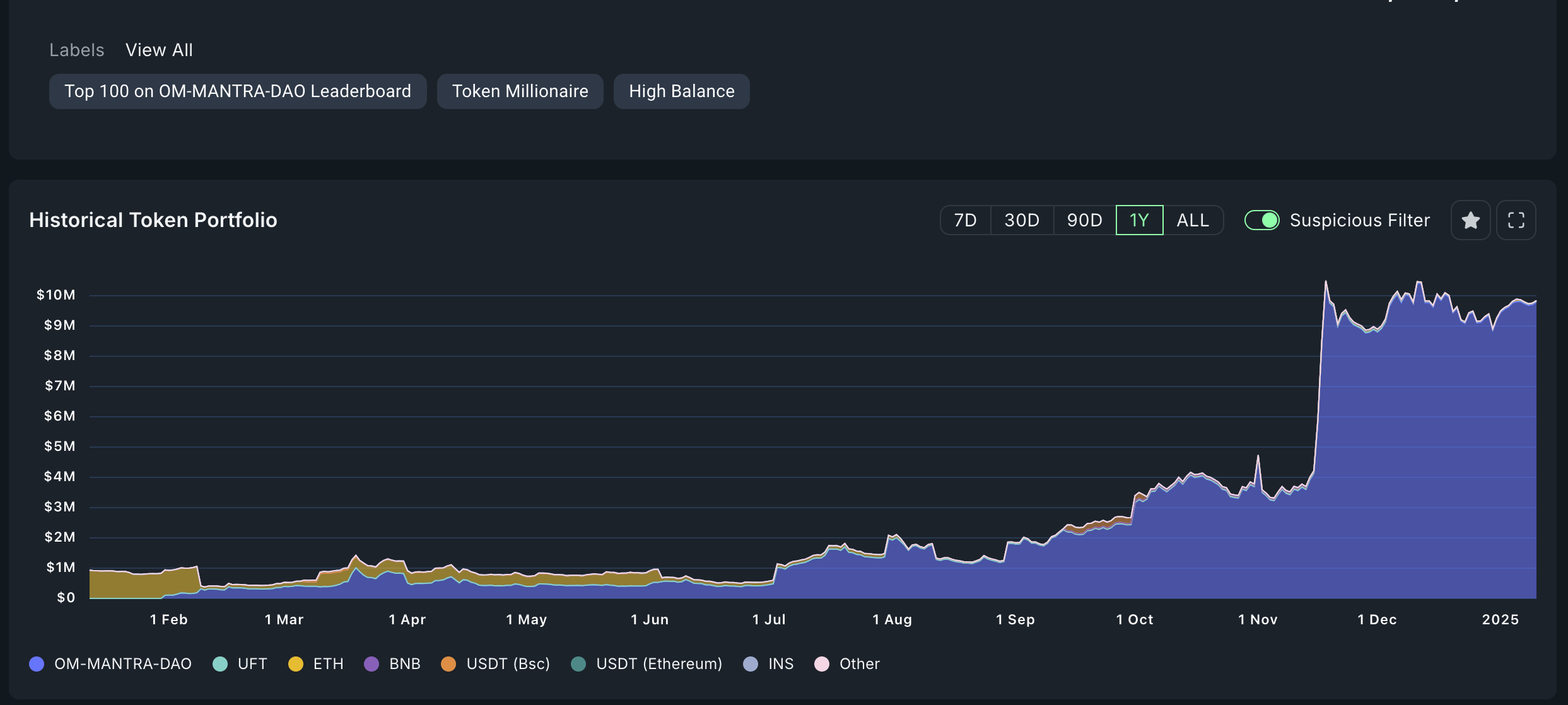Select the 7D time range
Image resolution: width=1568 pixels, height=705 pixels.
[965, 220]
